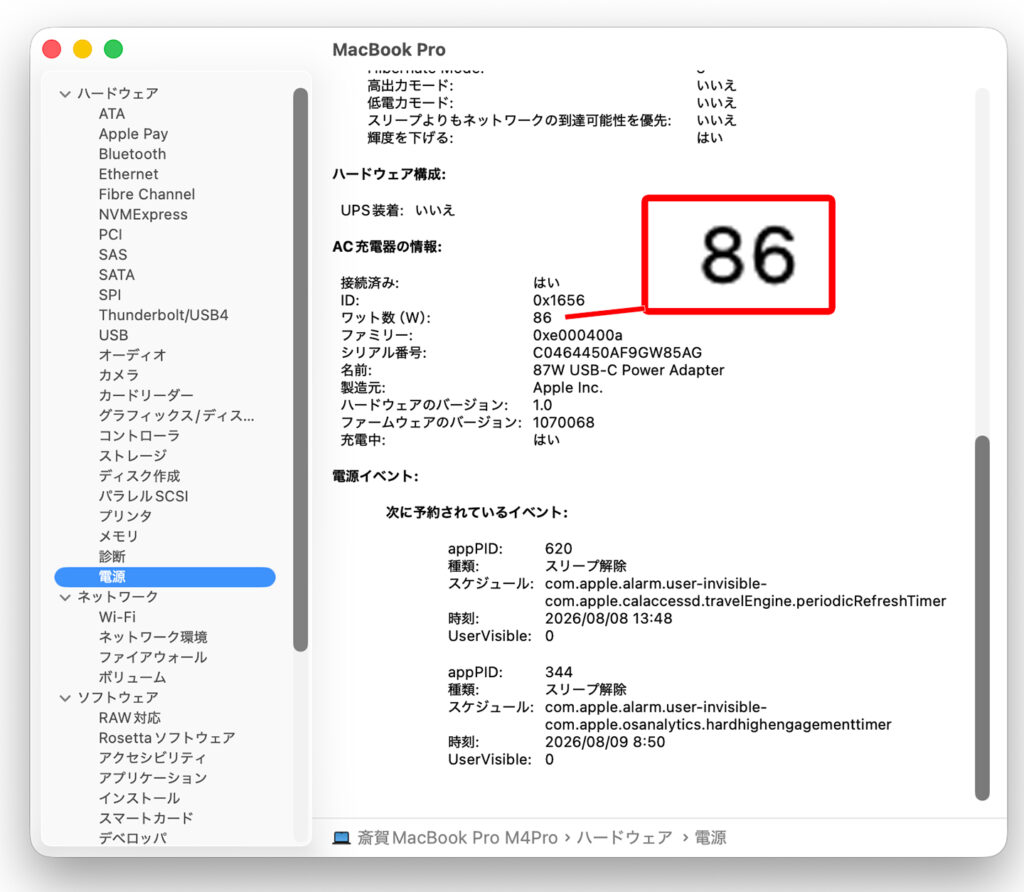Select Wi-Fi under network

point(118,617)
